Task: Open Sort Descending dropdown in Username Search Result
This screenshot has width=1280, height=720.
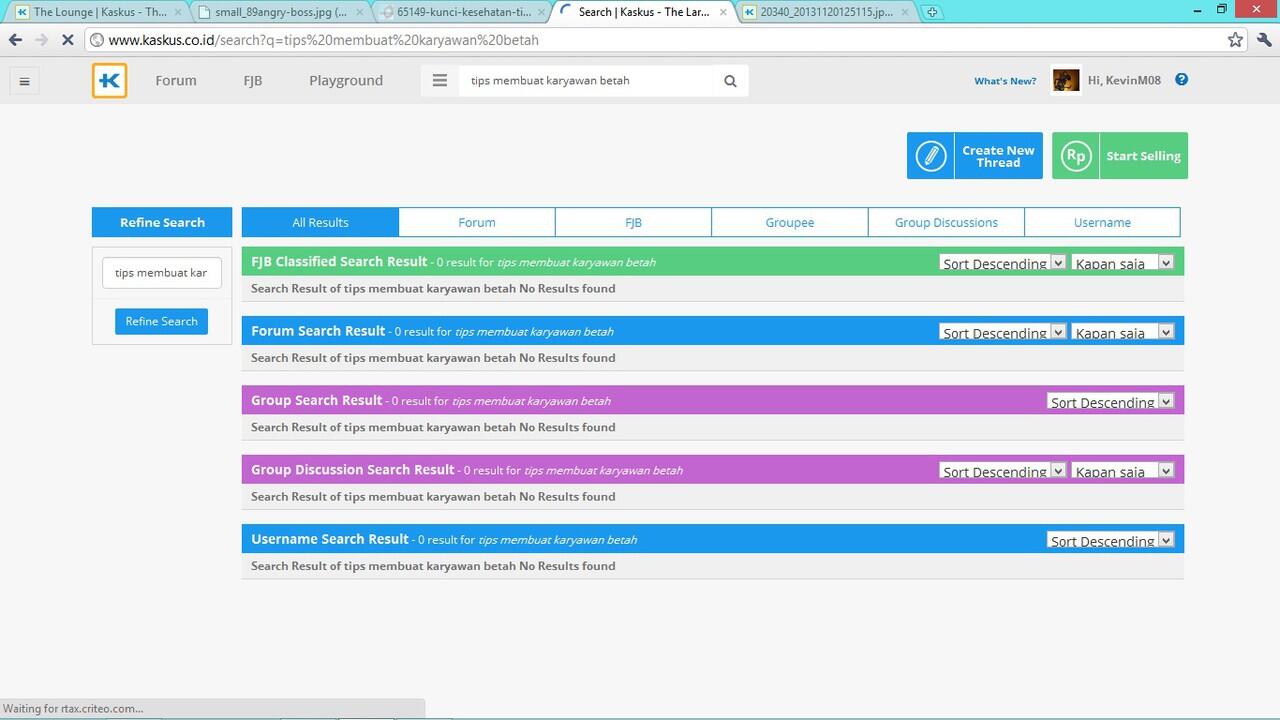Action: point(1110,540)
